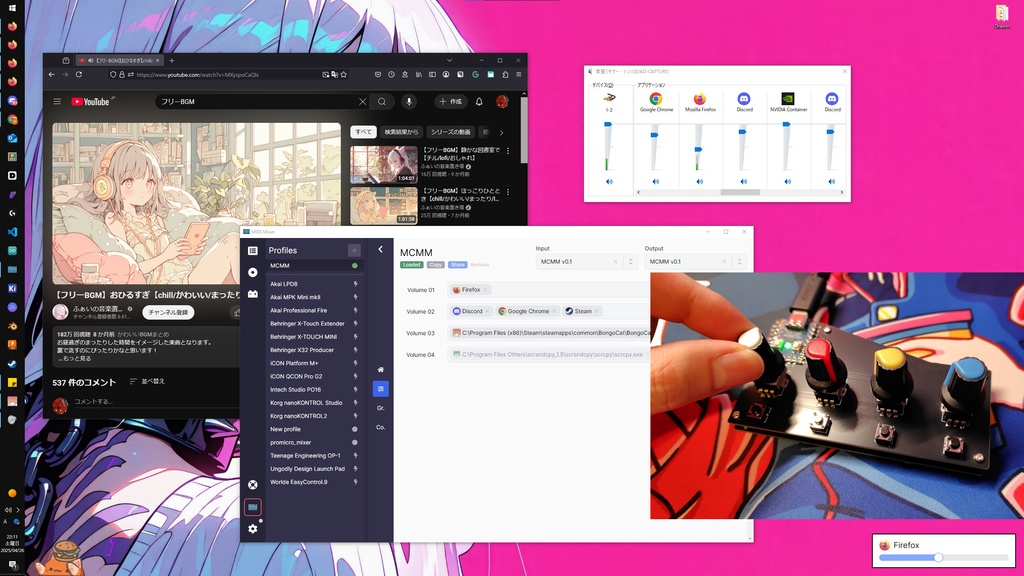Mute NVIDIA Container in volume mixer
The width and height of the screenshot is (1024, 576).
[x=788, y=182]
